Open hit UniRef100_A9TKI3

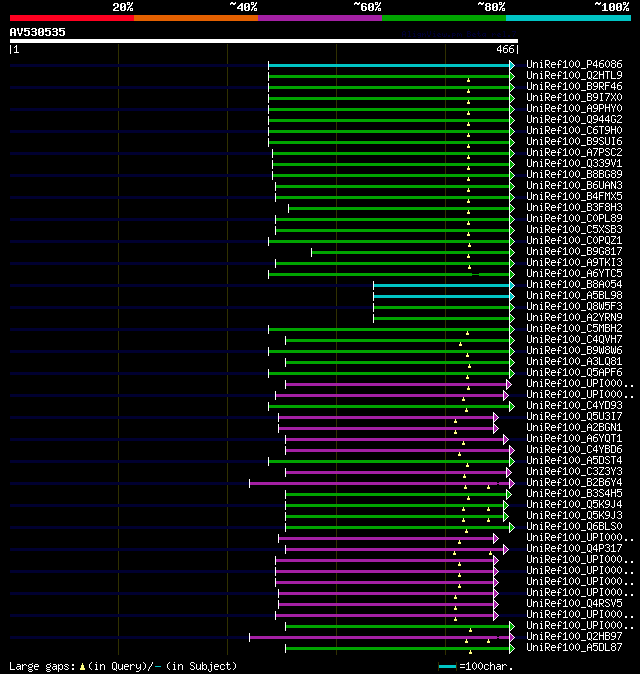[x=574, y=263]
